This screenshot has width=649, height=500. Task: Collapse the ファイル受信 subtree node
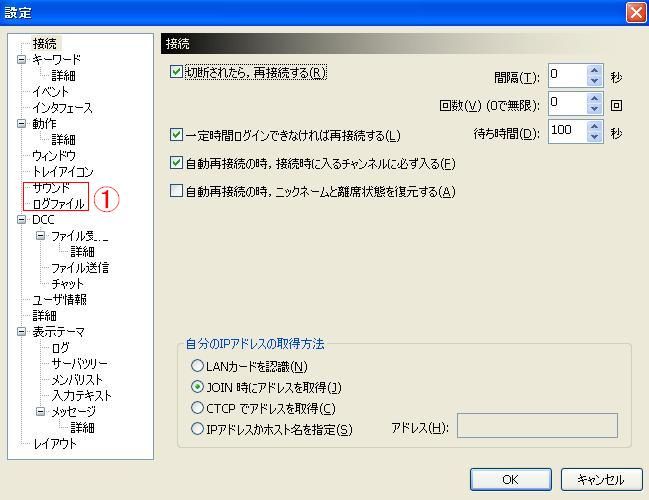coord(41,236)
